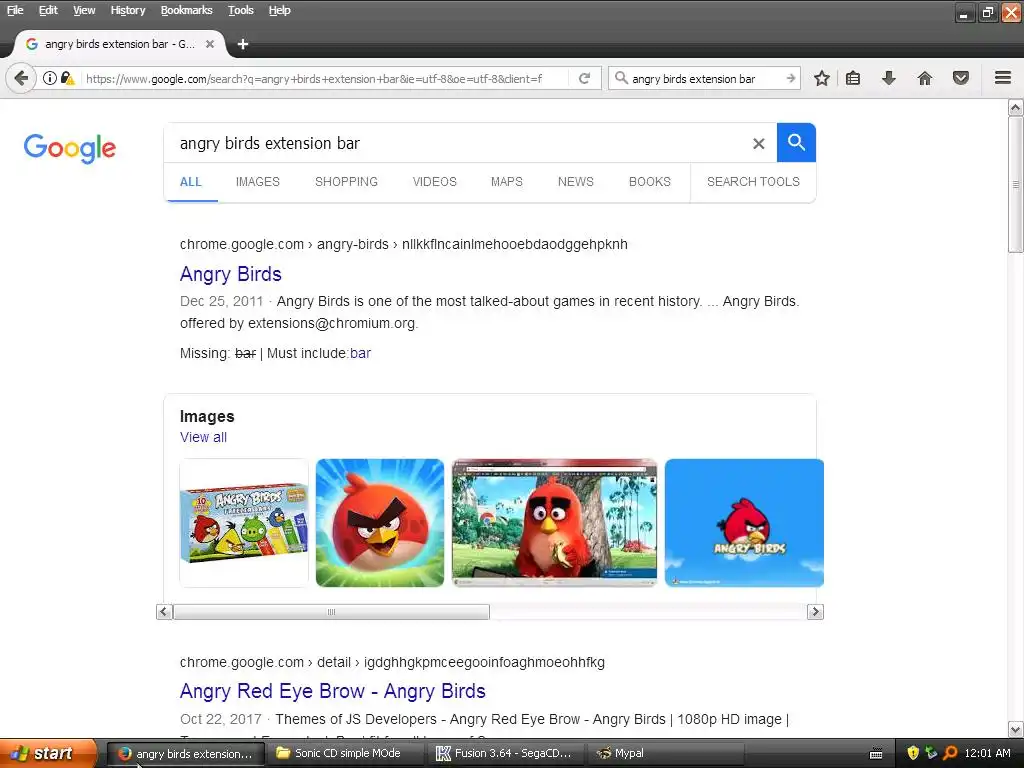Click the images carousel left scroll arrow
Viewport: 1024px width, 768px height.
click(164, 612)
